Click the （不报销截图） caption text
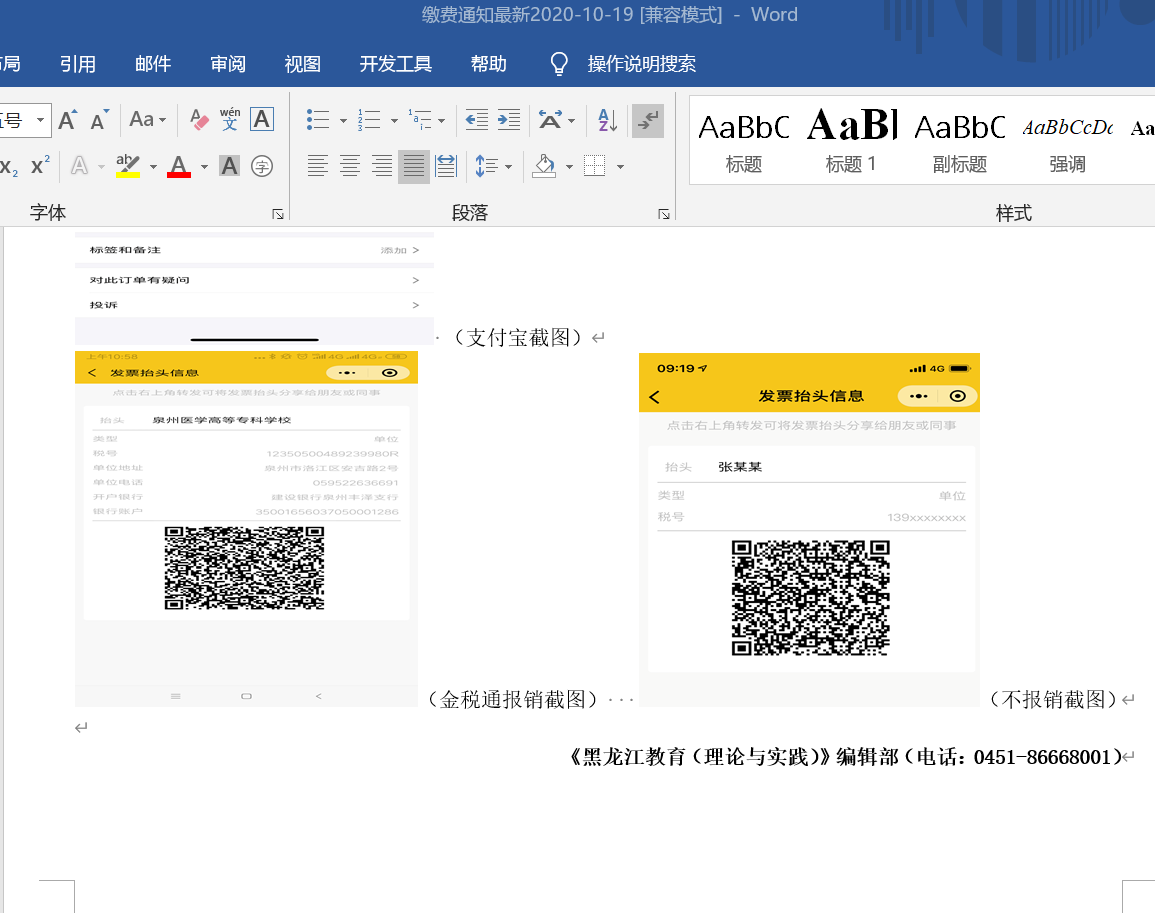The height and width of the screenshot is (913, 1155). pos(1053,699)
